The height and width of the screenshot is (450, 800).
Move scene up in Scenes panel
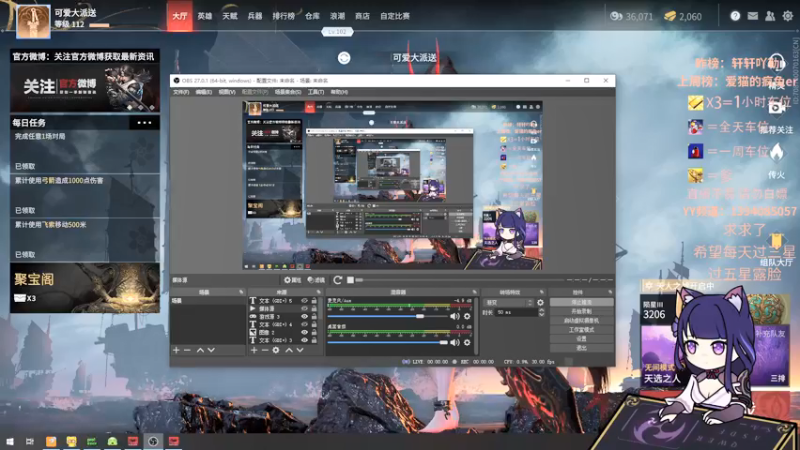coord(200,351)
